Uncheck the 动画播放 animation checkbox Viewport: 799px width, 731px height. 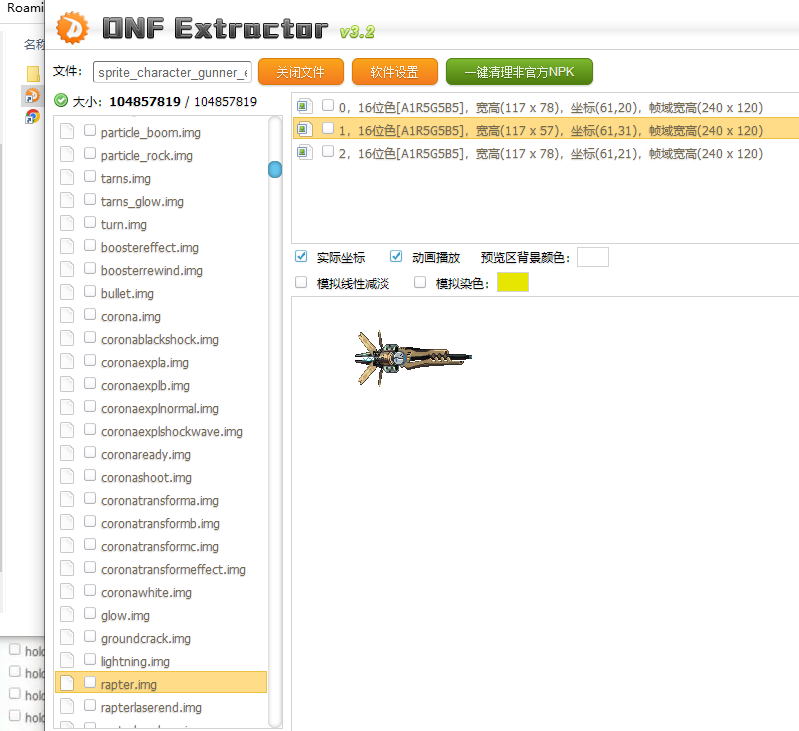point(396,257)
